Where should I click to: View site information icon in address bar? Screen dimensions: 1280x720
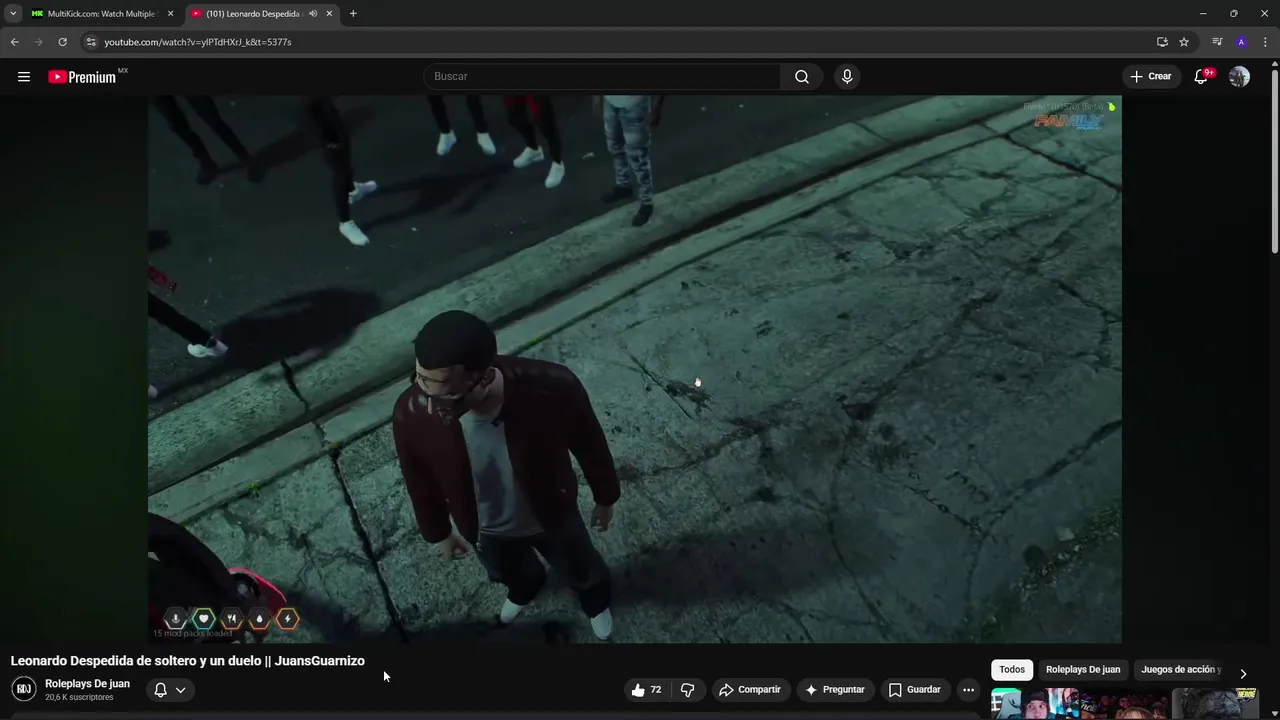pos(91,42)
